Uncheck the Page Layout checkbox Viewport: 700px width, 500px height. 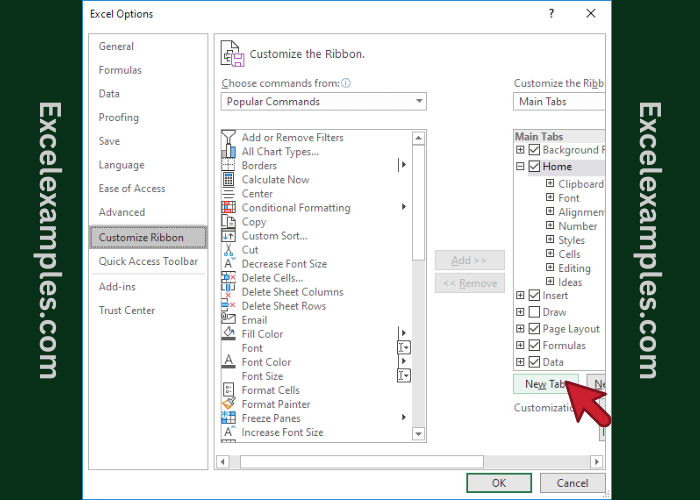coord(534,329)
